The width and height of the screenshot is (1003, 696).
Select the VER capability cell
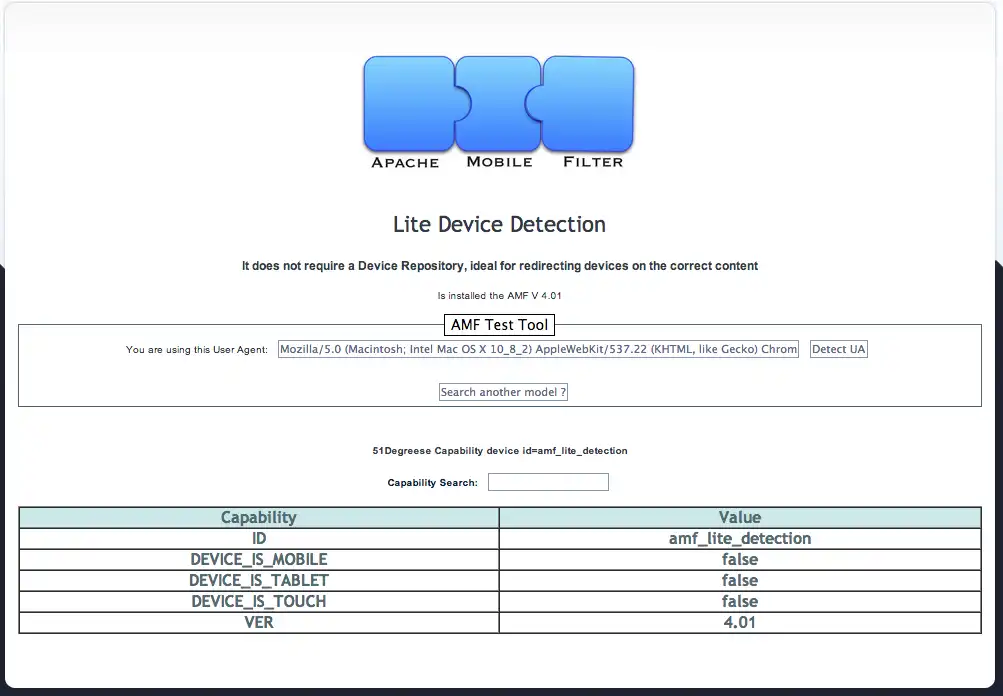point(259,623)
